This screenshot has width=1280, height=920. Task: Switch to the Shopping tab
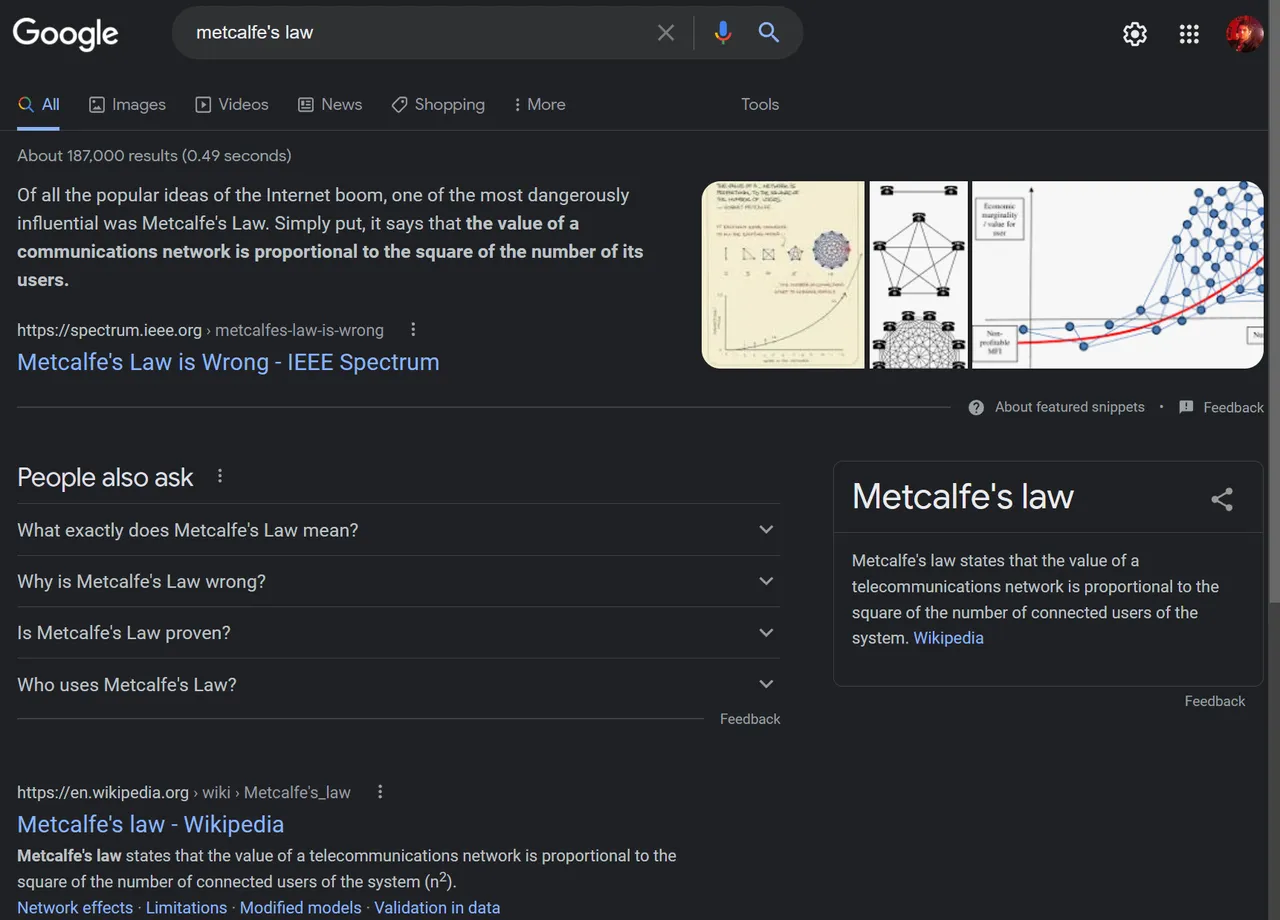[x=438, y=104]
